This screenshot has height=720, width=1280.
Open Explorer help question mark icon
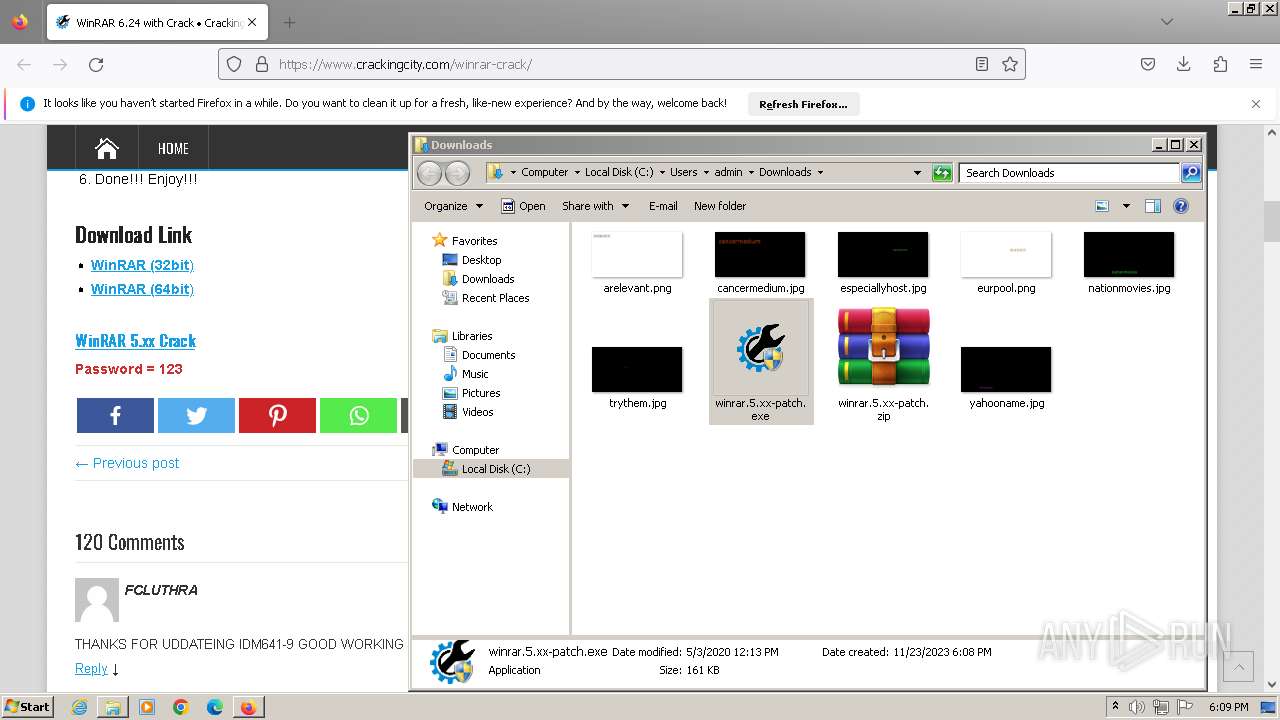[1181, 206]
